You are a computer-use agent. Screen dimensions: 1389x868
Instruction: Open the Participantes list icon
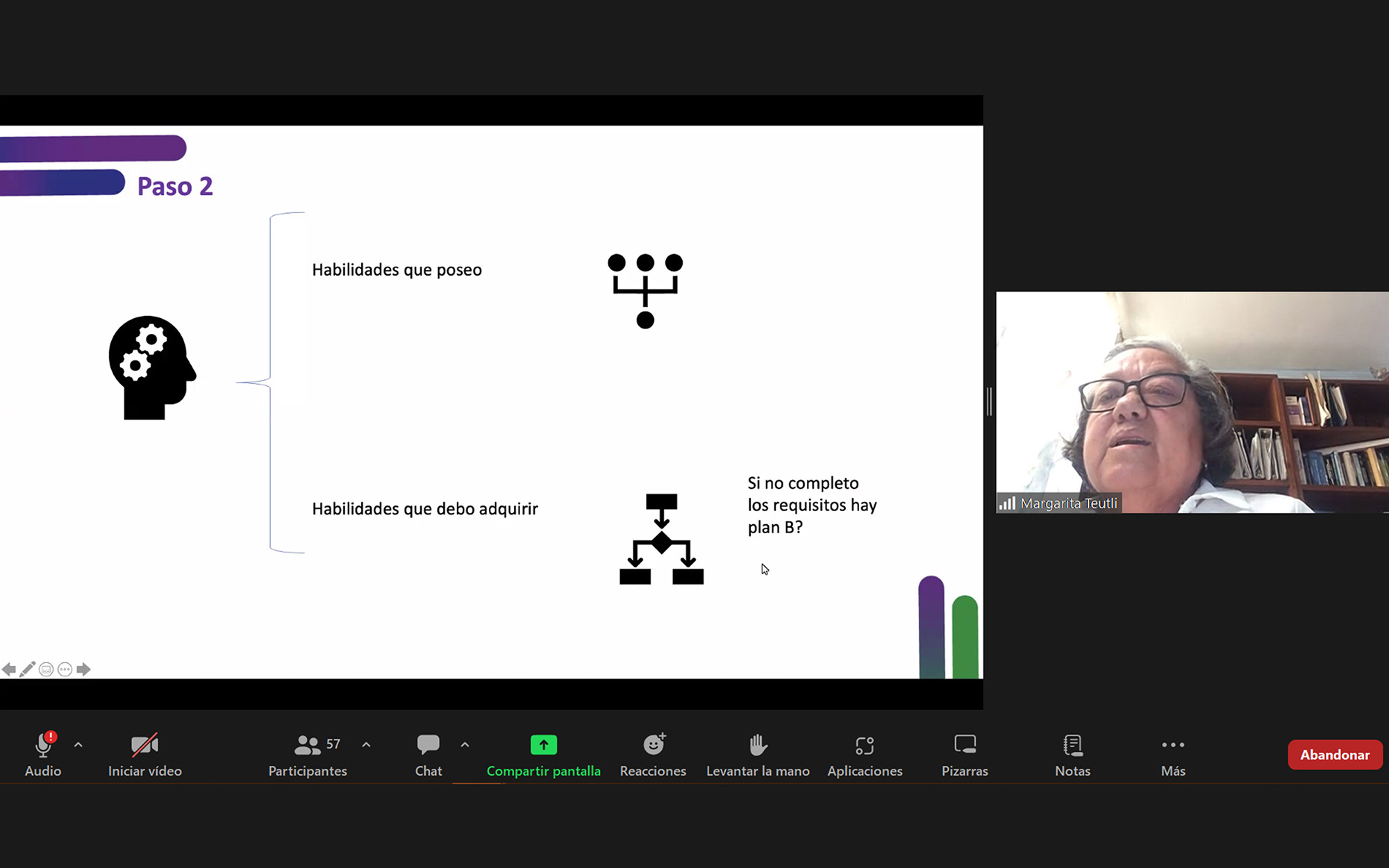[307, 745]
